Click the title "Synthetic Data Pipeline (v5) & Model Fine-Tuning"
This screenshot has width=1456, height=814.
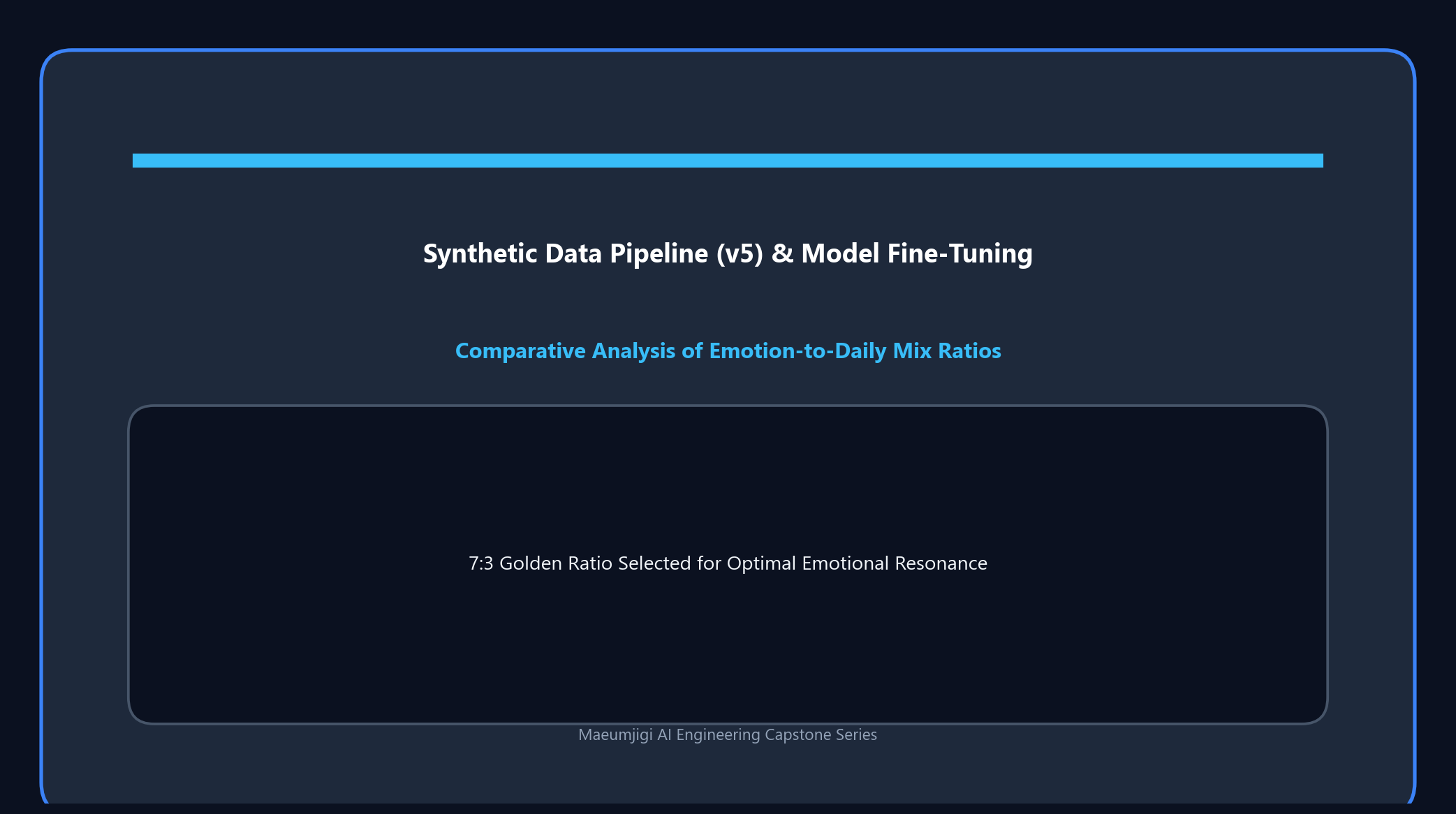[728, 253]
